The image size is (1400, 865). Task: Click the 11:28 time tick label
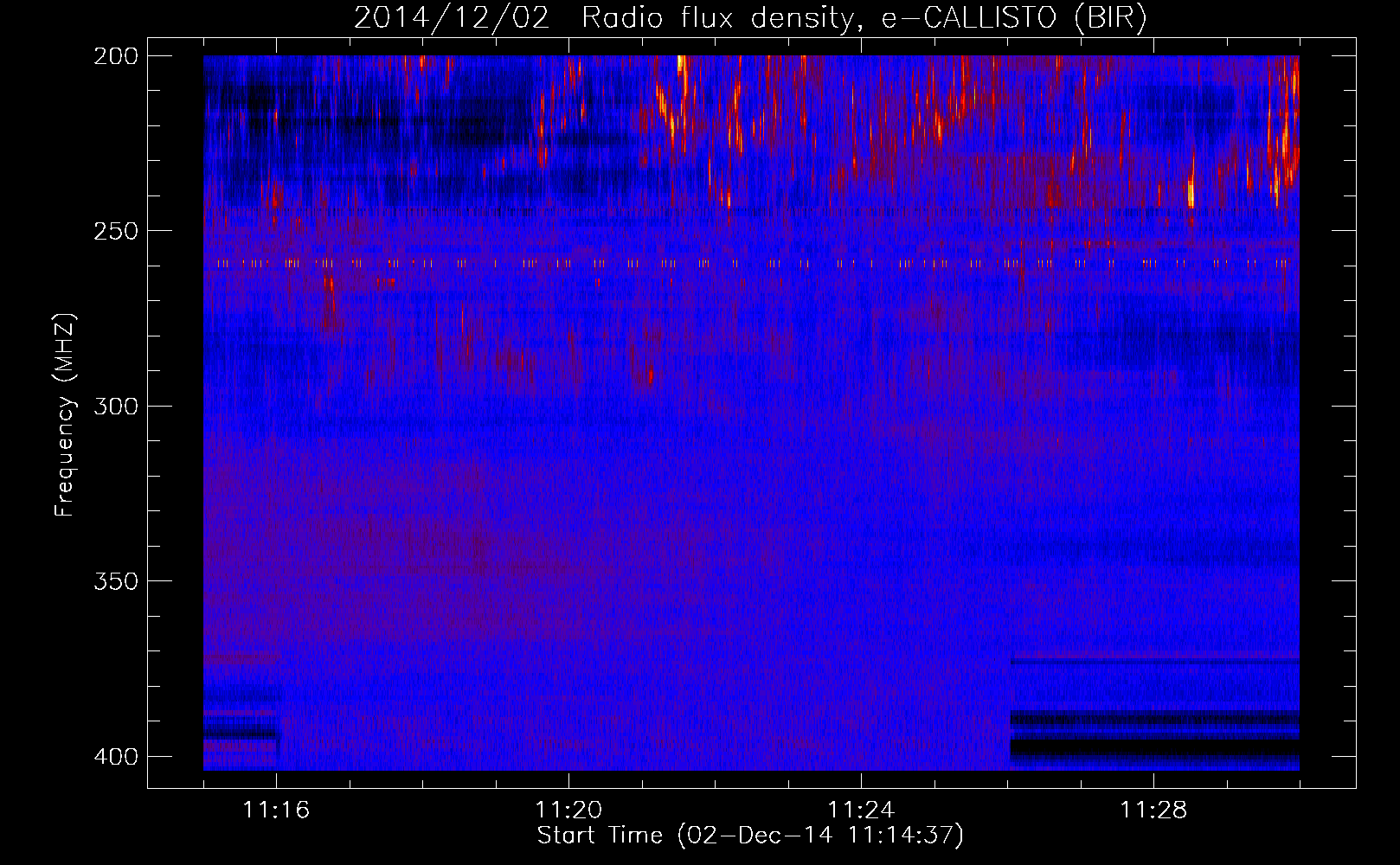point(1153,811)
